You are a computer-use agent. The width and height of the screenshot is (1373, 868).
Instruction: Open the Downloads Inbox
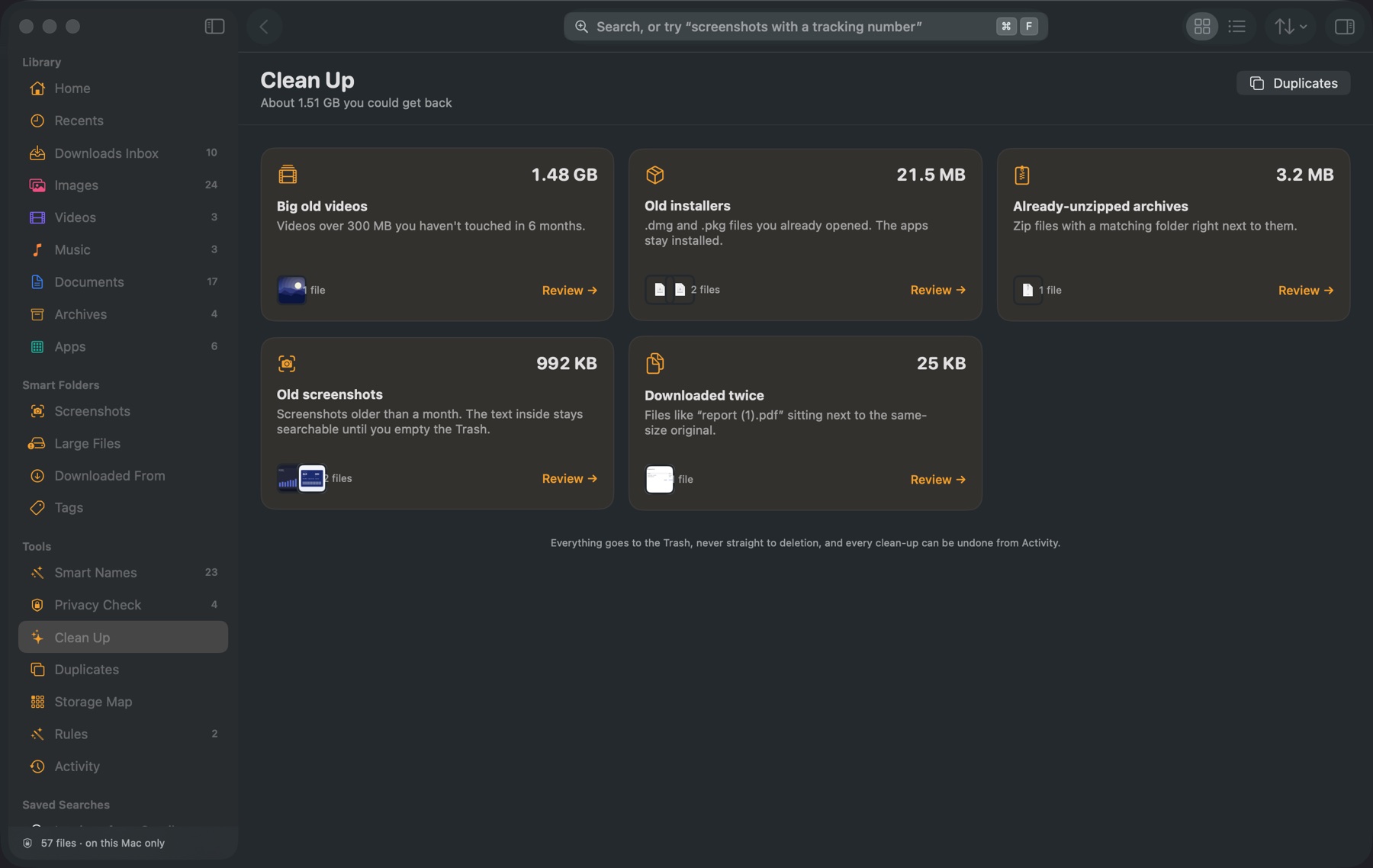[123, 153]
